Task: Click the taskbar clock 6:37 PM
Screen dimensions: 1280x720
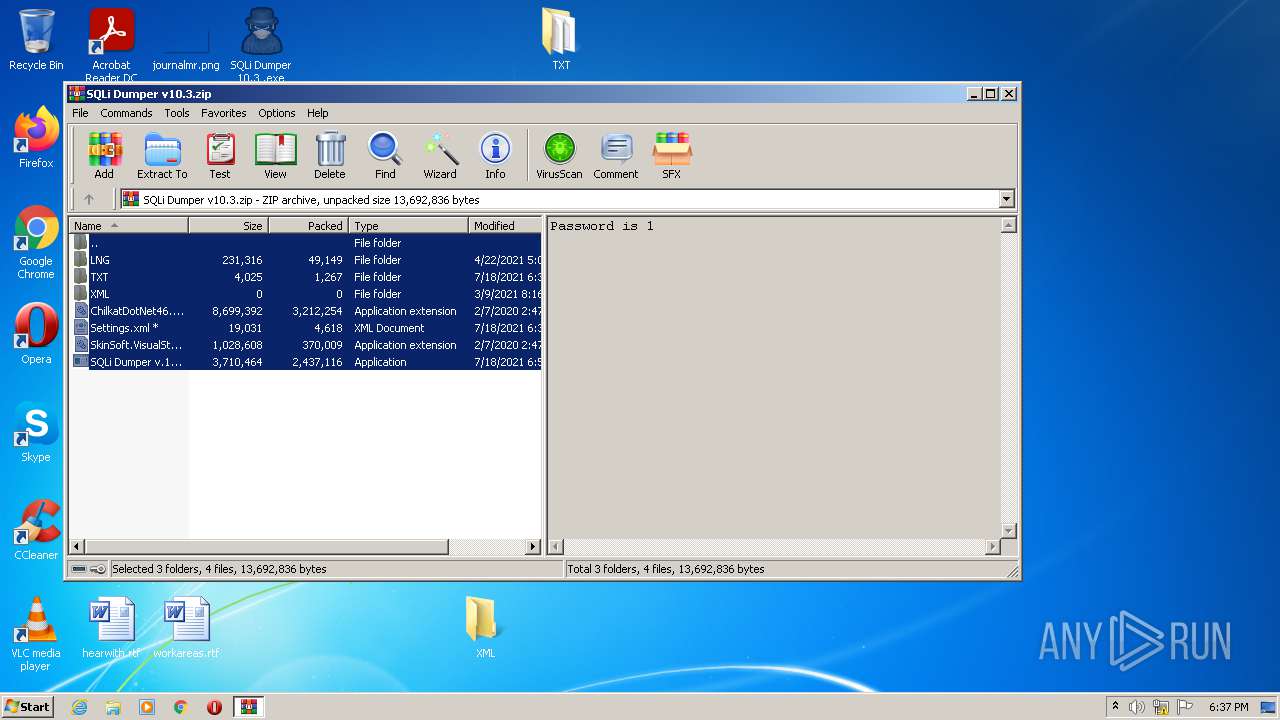Action: click(1228, 707)
